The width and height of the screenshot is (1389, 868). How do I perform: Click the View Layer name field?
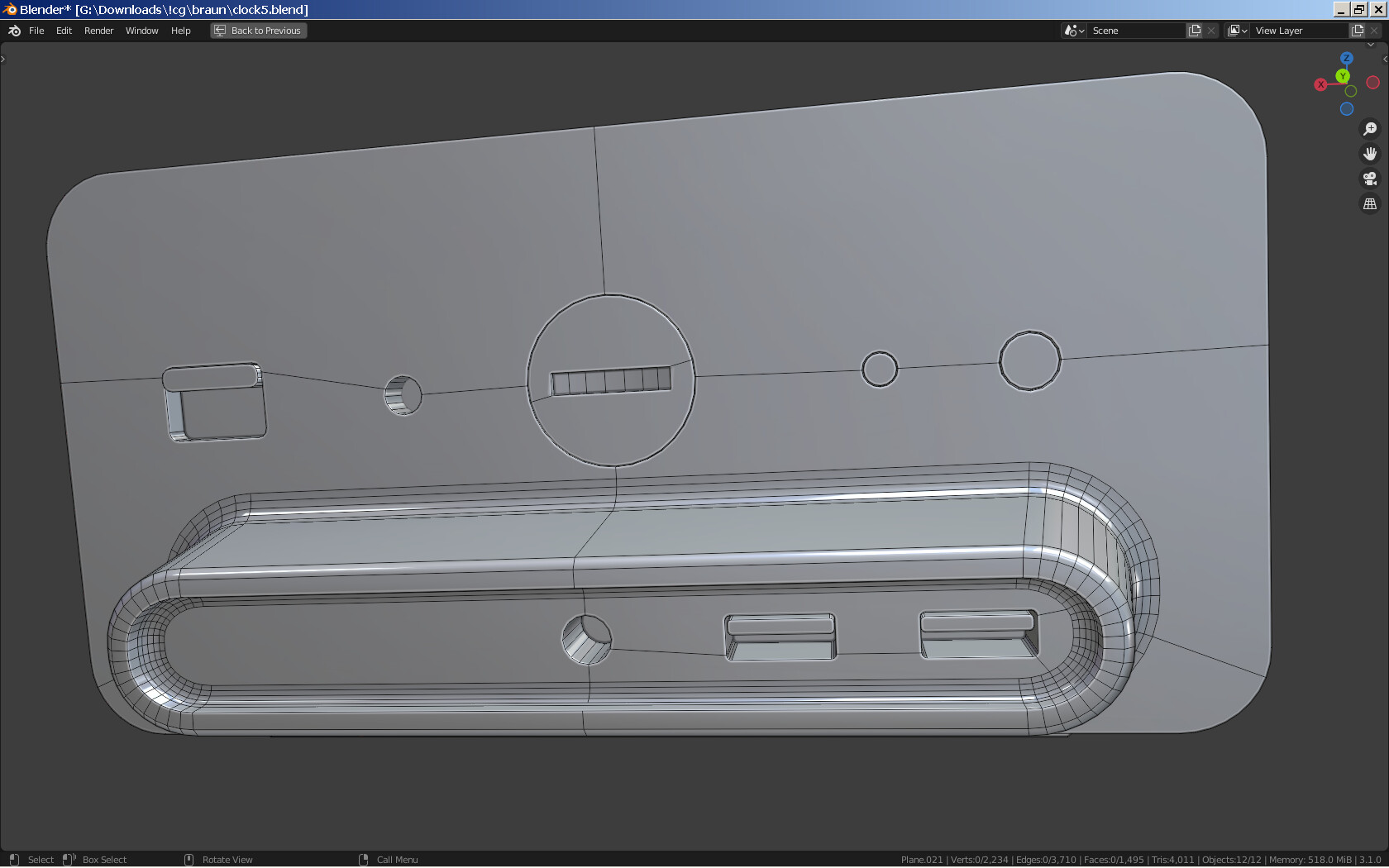pos(1298,31)
